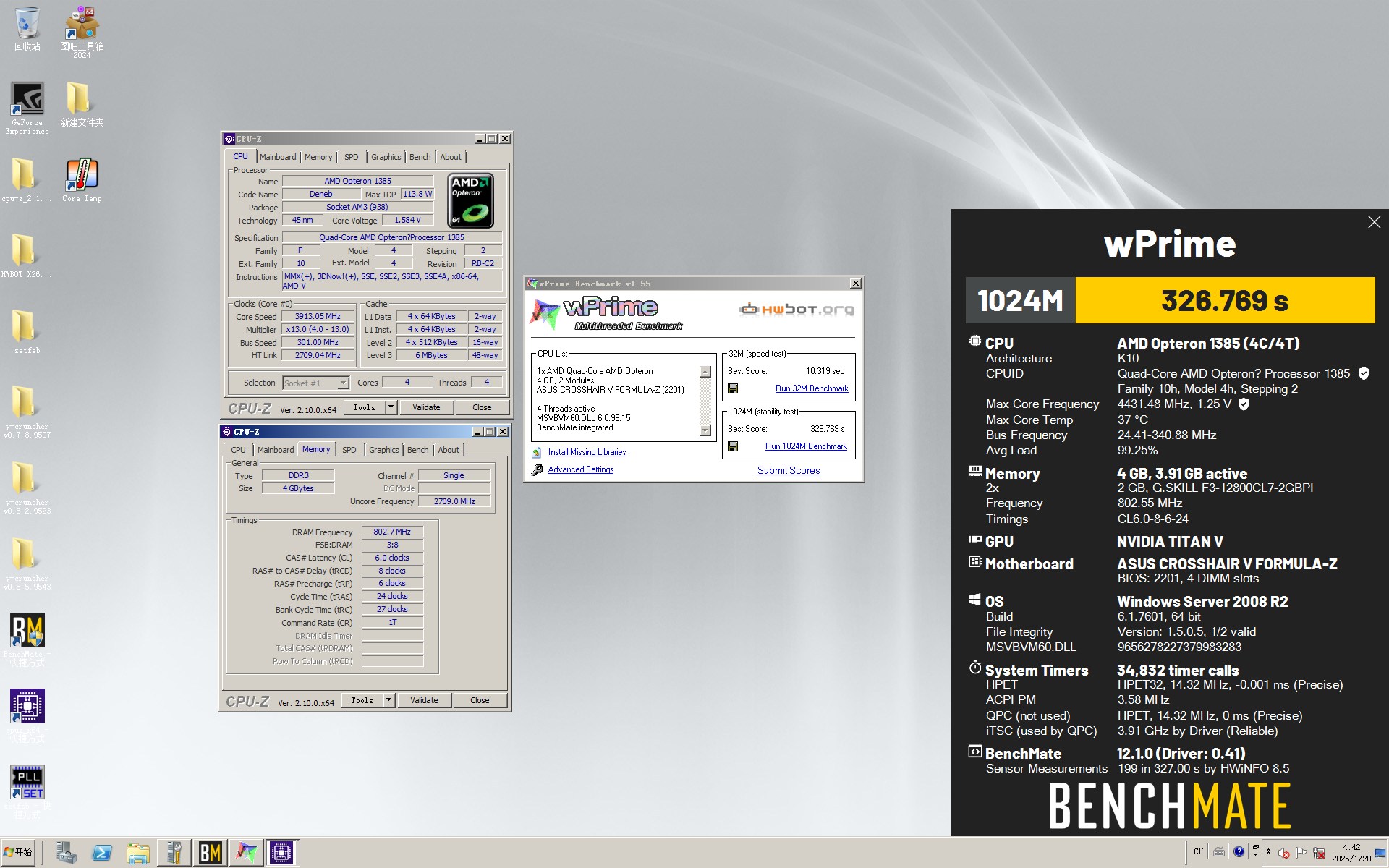Click the 3913.05 MHz Core Speed value
The image size is (1389, 868).
click(318, 316)
